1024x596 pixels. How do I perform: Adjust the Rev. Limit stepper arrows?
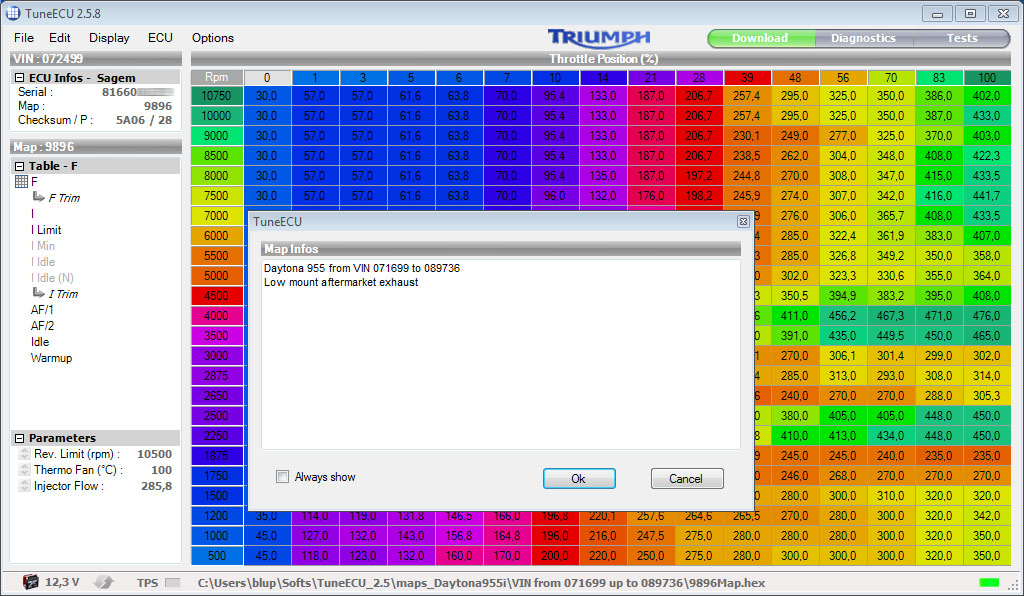pyautogui.click(x=24, y=454)
